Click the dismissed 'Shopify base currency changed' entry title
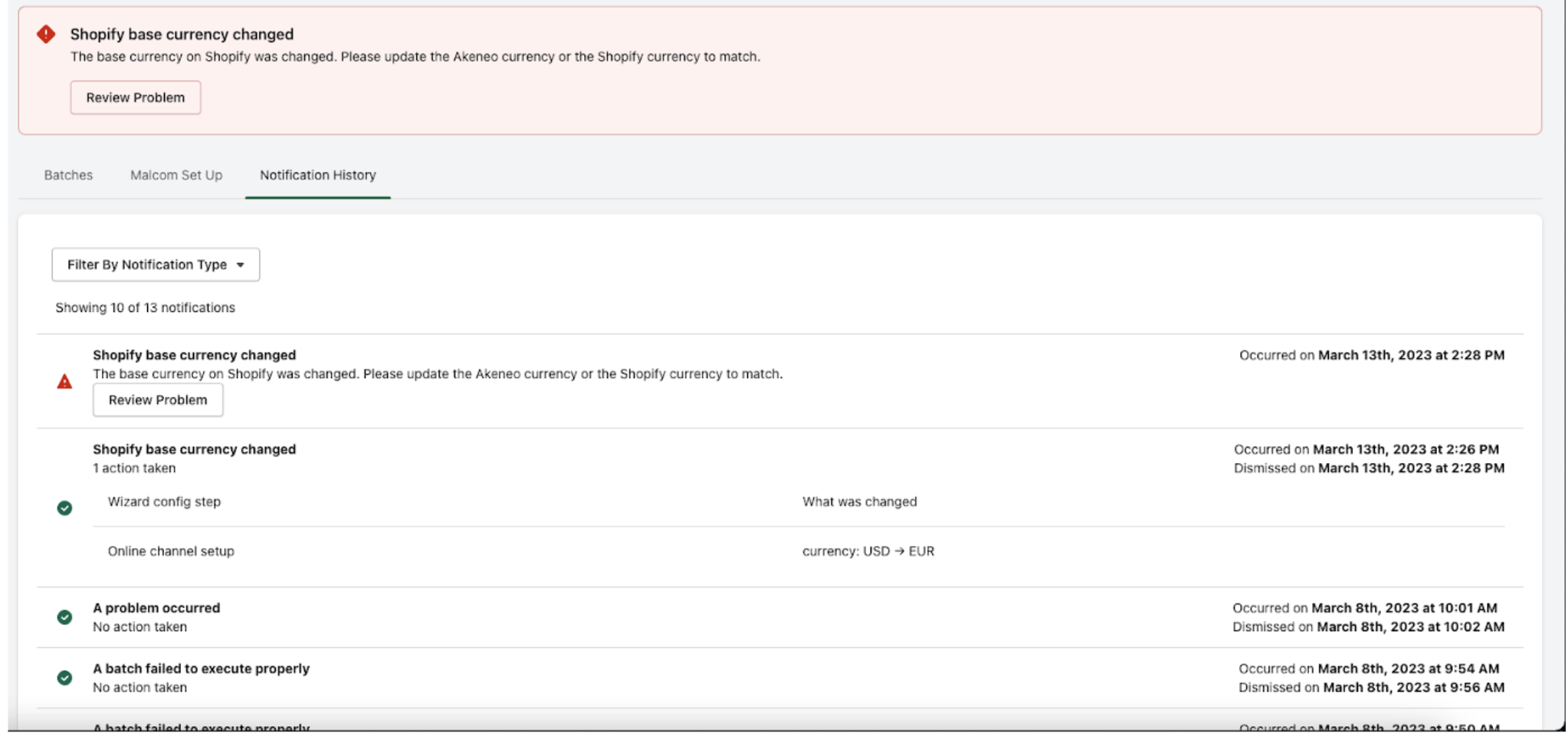Screen dimensions: 1568x733 194,449
